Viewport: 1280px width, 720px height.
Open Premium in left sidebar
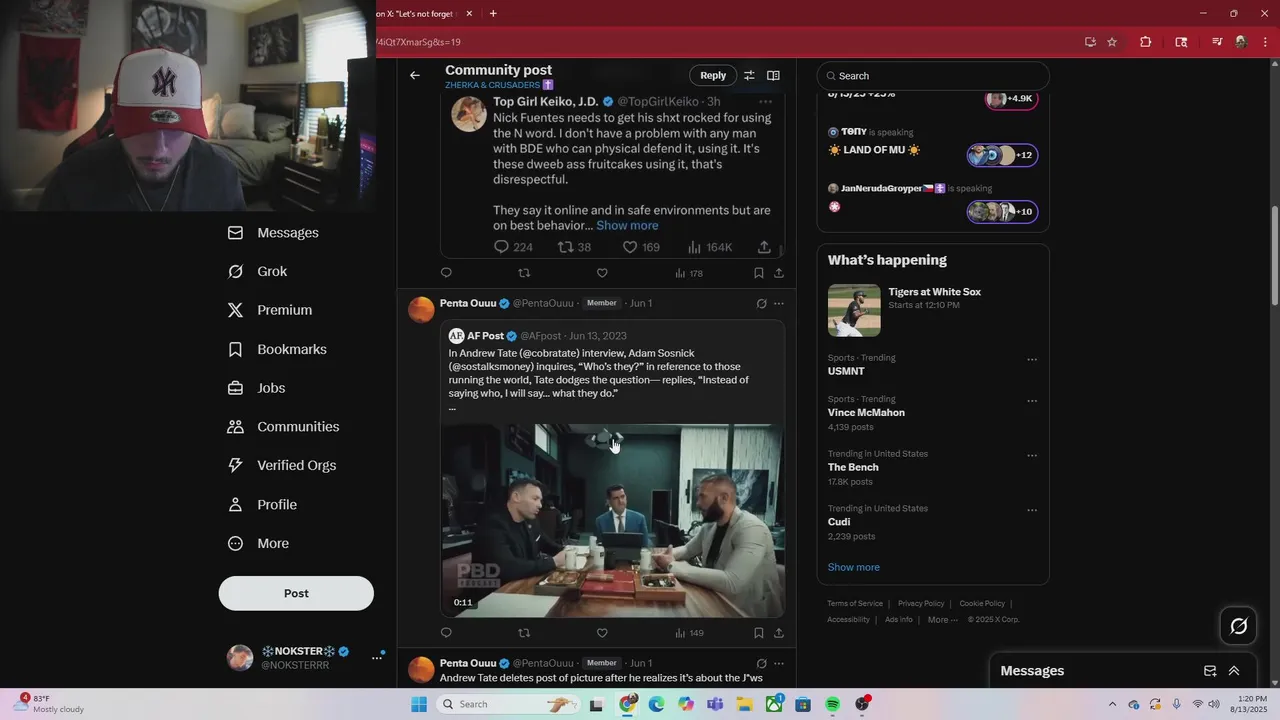pyautogui.click(x=270, y=310)
